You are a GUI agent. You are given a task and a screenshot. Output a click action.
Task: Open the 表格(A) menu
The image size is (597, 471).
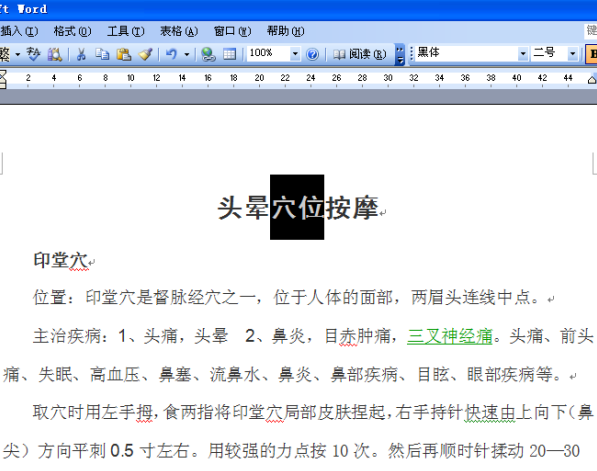(x=179, y=31)
